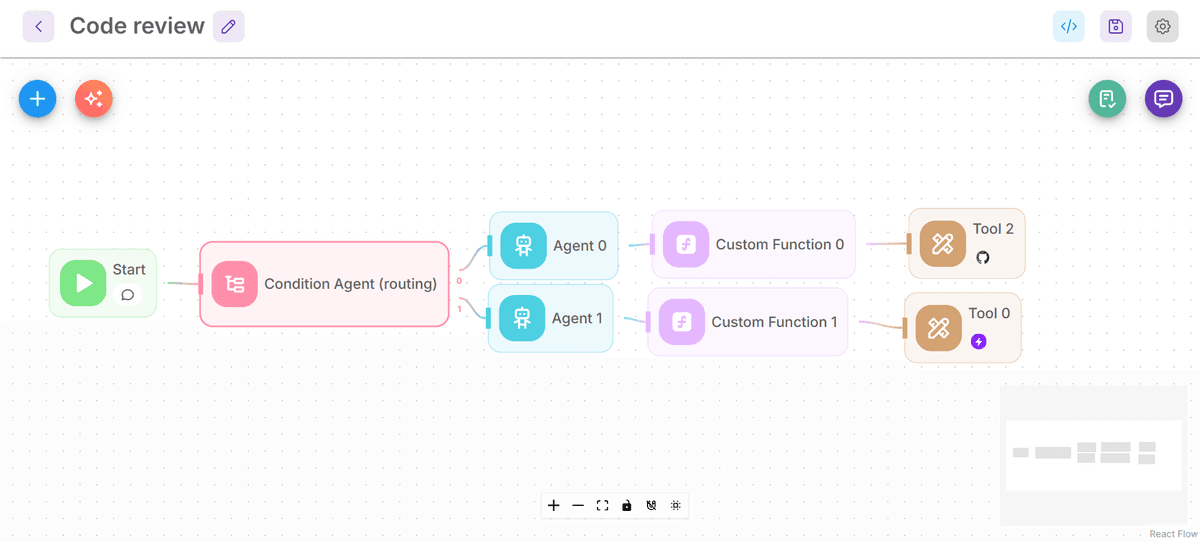The height and width of the screenshot is (542, 1200).
Task: Open the purple chat button
Action: pyautogui.click(x=1163, y=99)
